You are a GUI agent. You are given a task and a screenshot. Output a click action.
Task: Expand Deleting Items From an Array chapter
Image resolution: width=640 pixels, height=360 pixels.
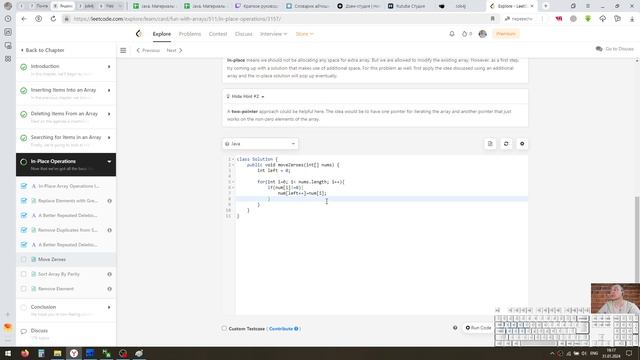tap(109, 114)
